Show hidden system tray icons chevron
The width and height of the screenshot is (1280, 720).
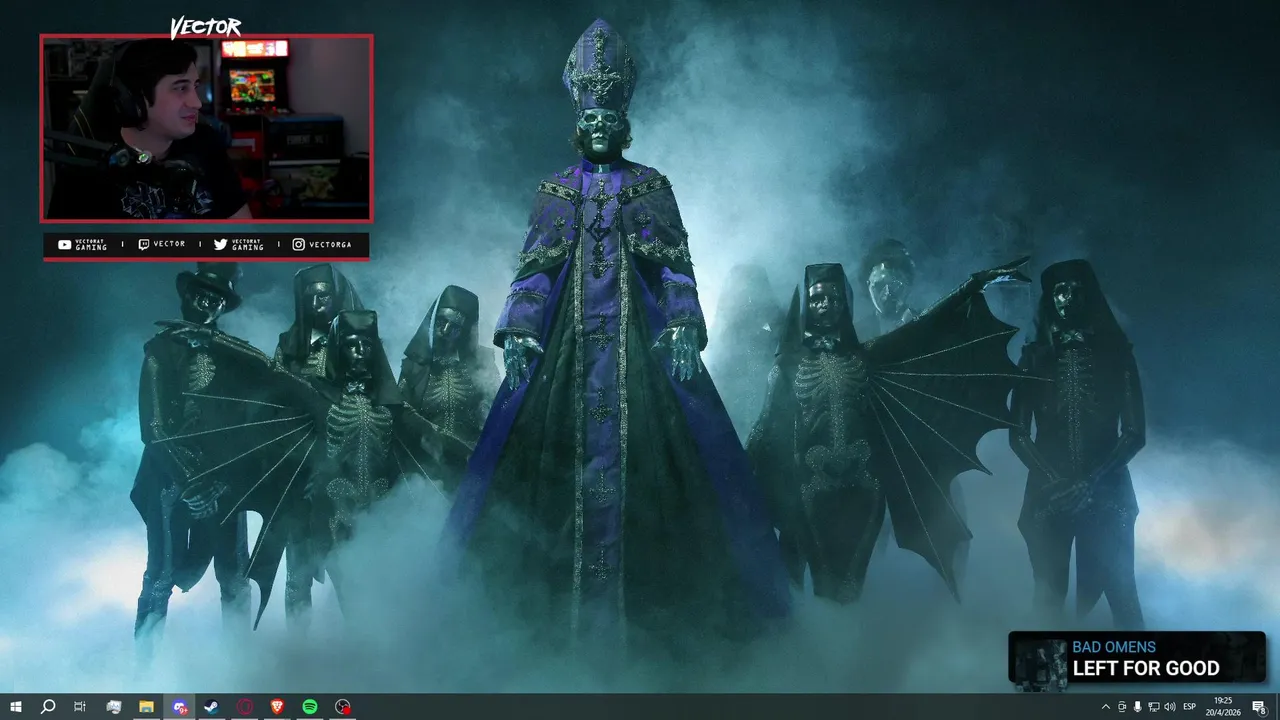click(x=1105, y=707)
